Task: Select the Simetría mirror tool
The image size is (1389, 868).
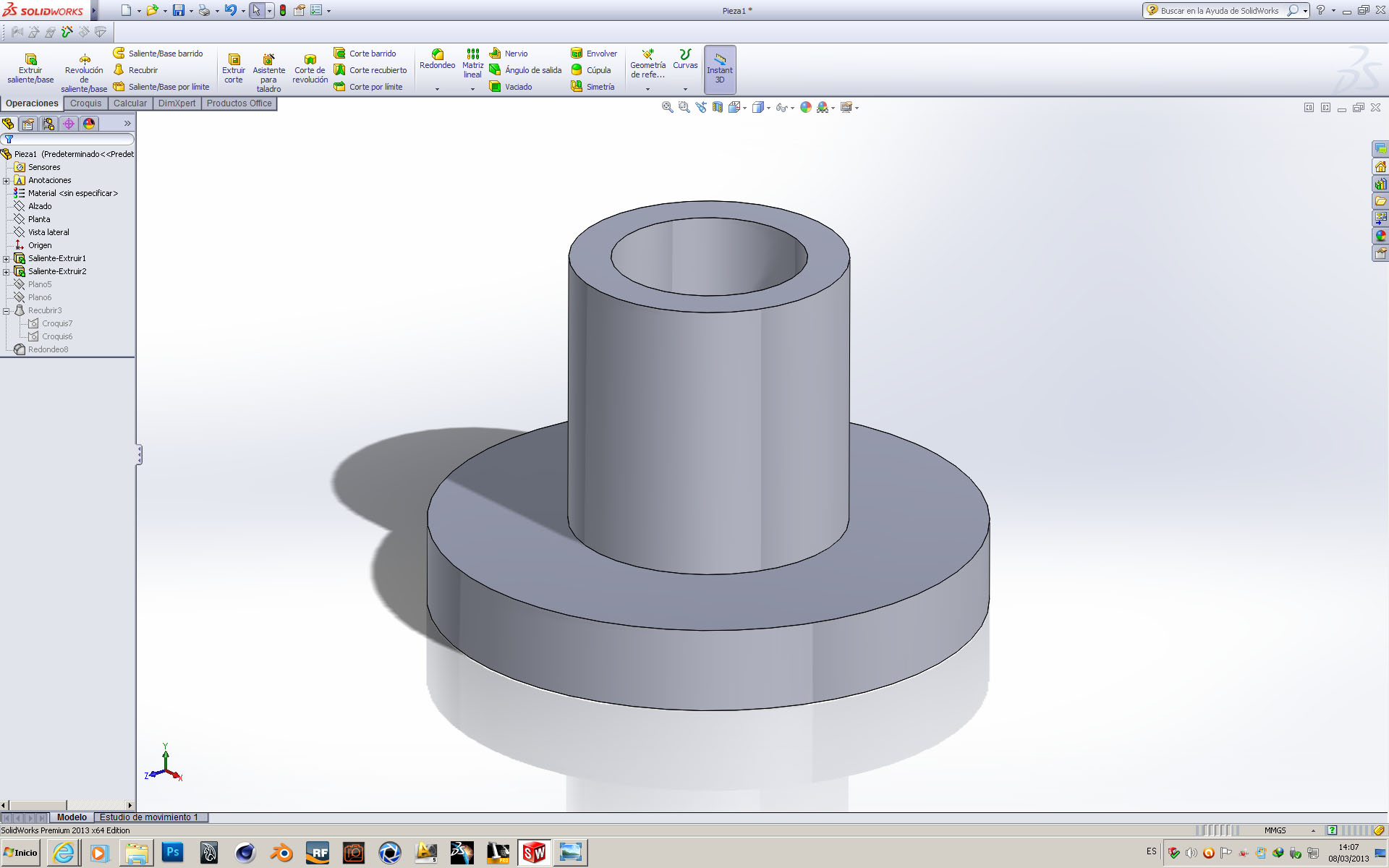Action: click(592, 87)
